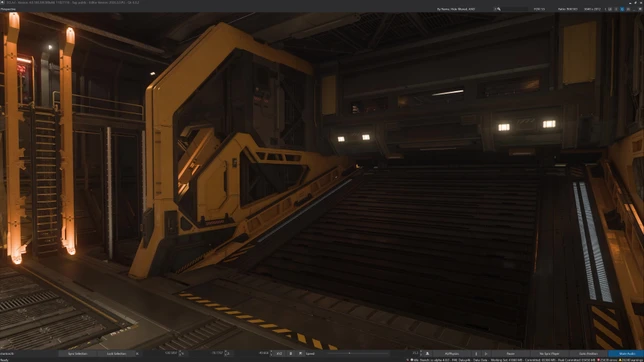The width and height of the screenshot is (644, 362).
Task: Click the FOV value in viewport header
Action: tap(539, 9)
